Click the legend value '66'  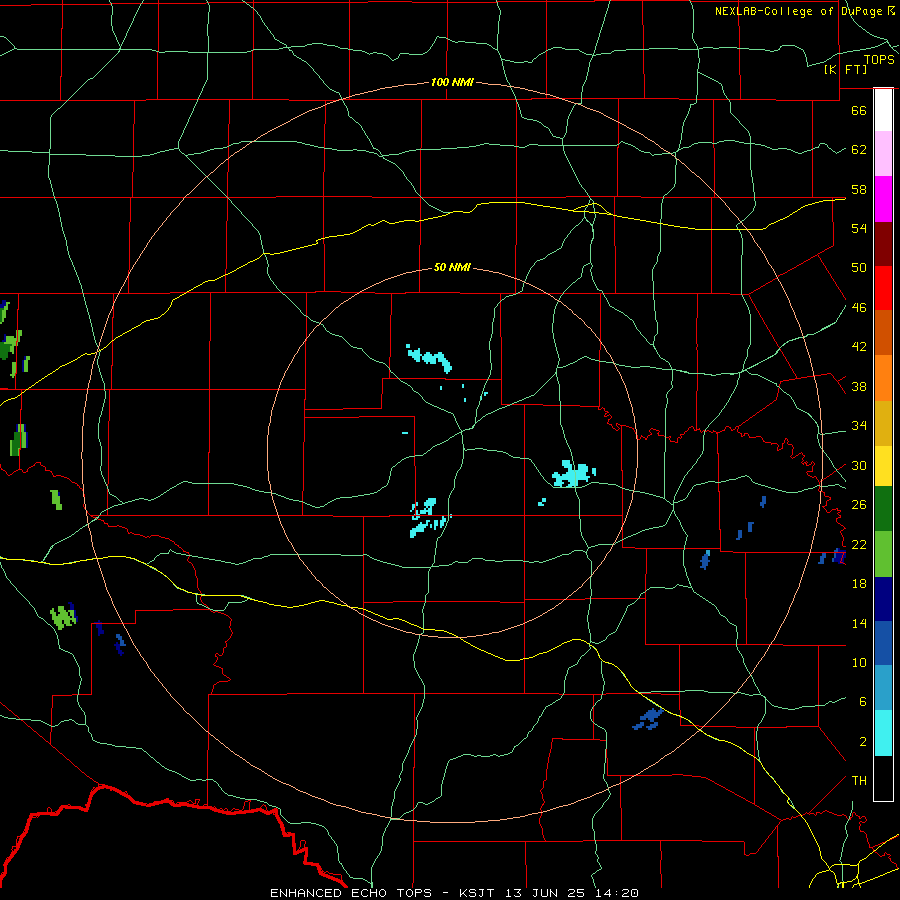click(x=859, y=110)
